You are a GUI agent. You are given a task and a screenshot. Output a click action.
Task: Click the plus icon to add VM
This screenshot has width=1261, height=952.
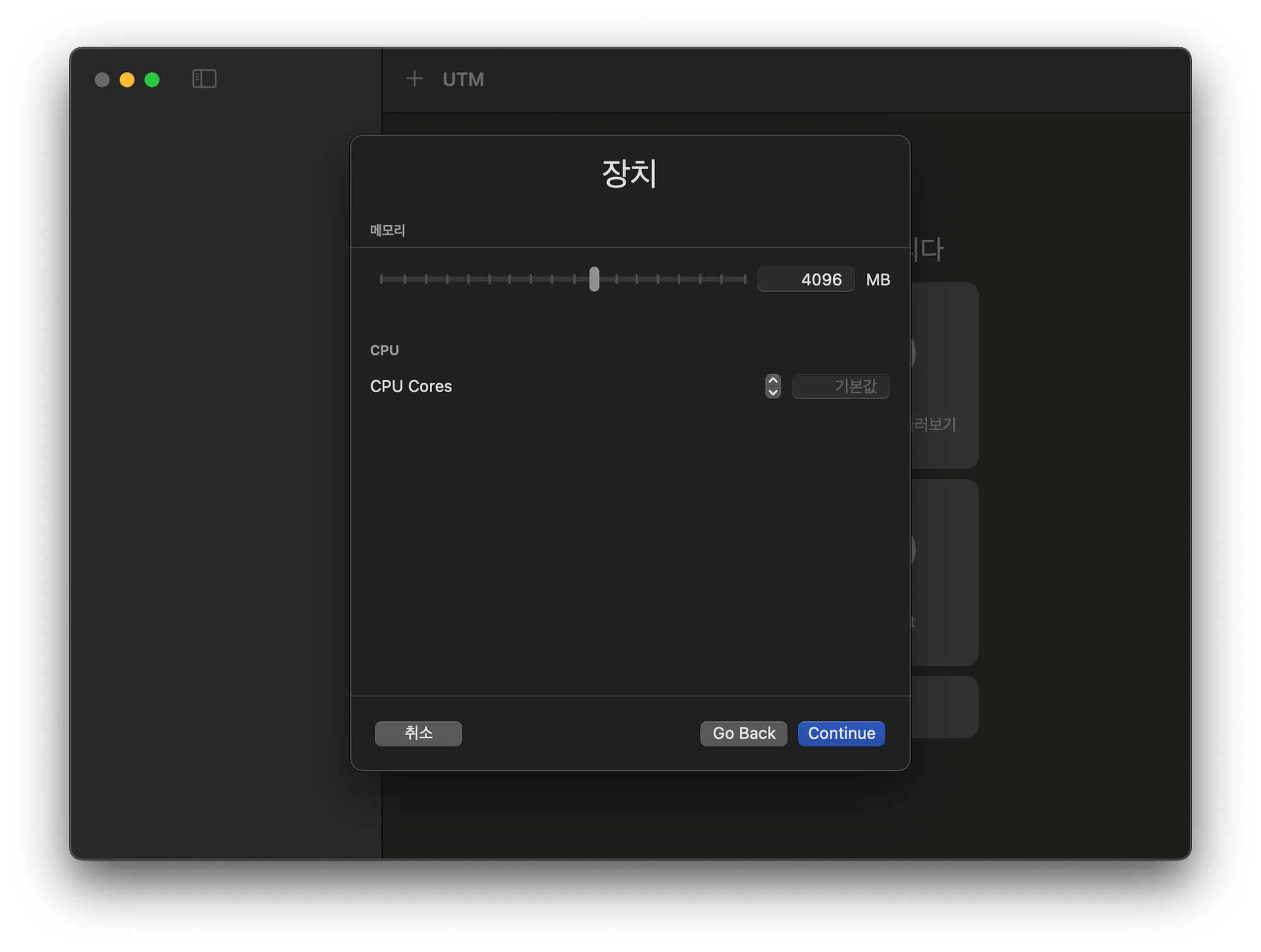pyautogui.click(x=414, y=79)
